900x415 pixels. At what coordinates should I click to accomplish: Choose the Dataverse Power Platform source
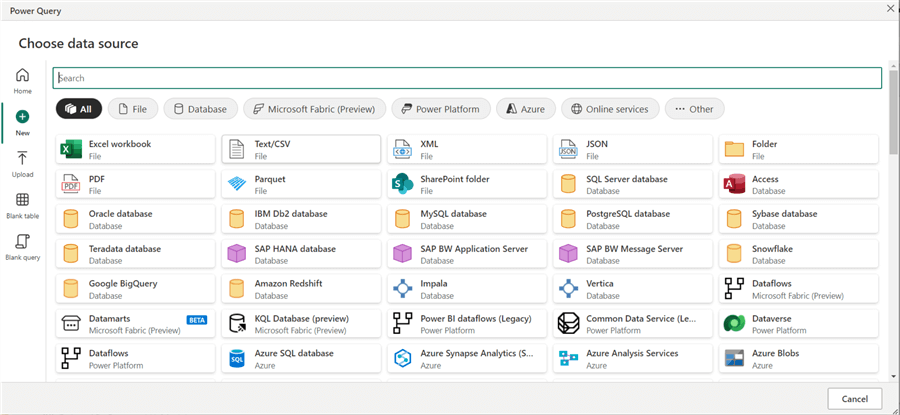point(798,323)
